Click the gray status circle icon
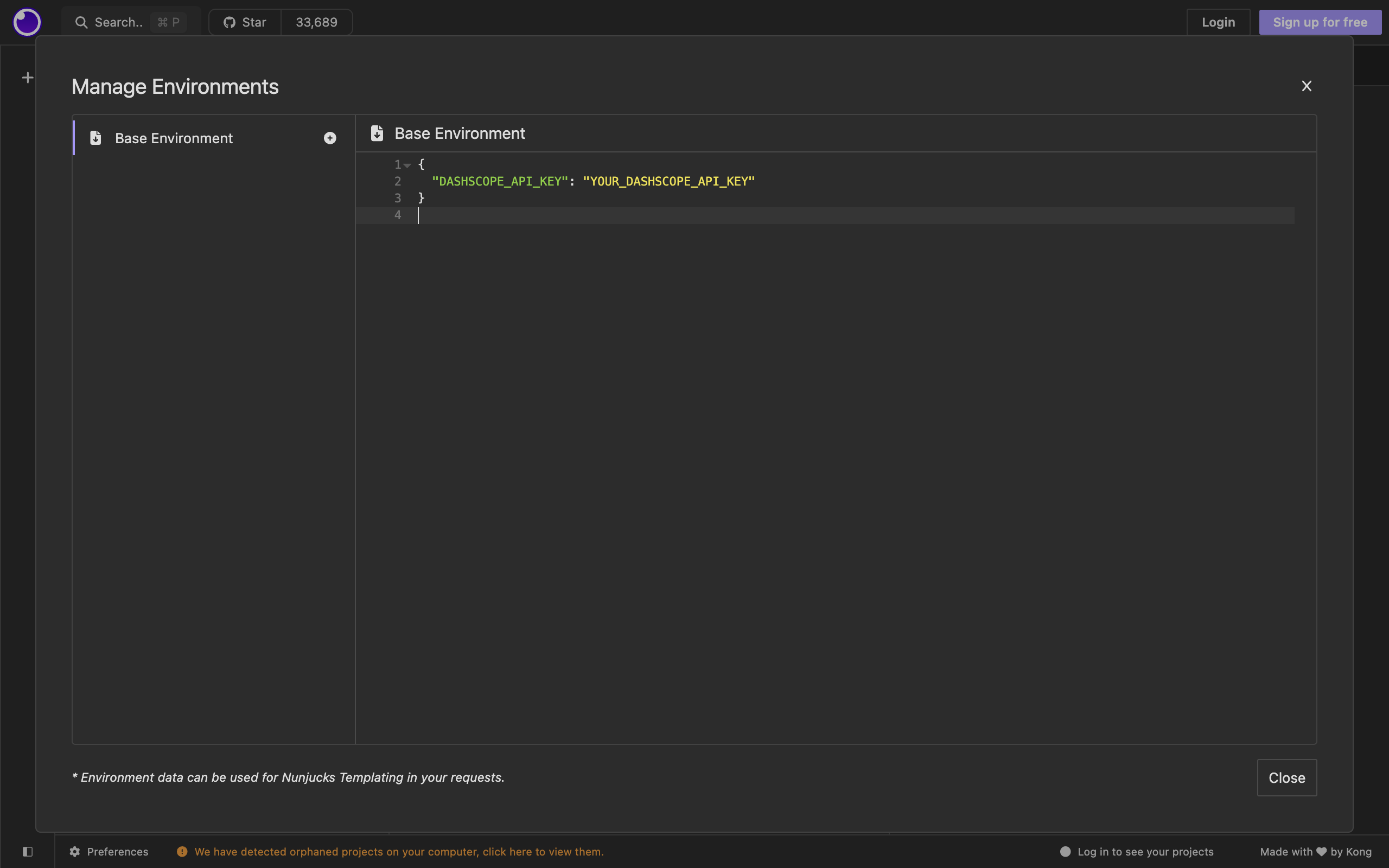The image size is (1389, 868). coord(1065,851)
